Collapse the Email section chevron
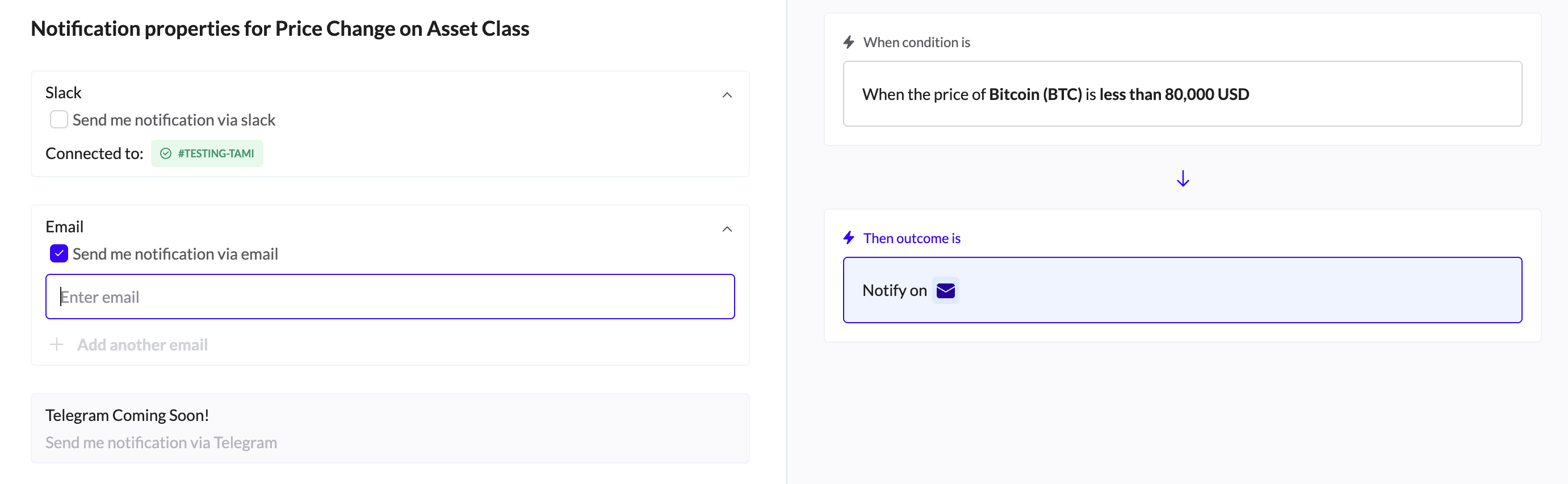The image size is (1568, 484). coord(727,229)
